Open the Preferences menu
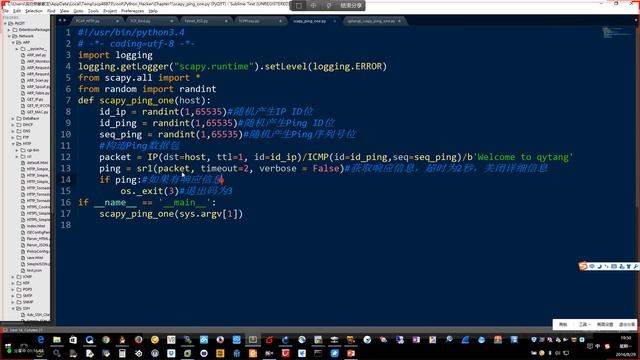Image resolution: width=640 pixels, height=360 pixels. (132, 11)
